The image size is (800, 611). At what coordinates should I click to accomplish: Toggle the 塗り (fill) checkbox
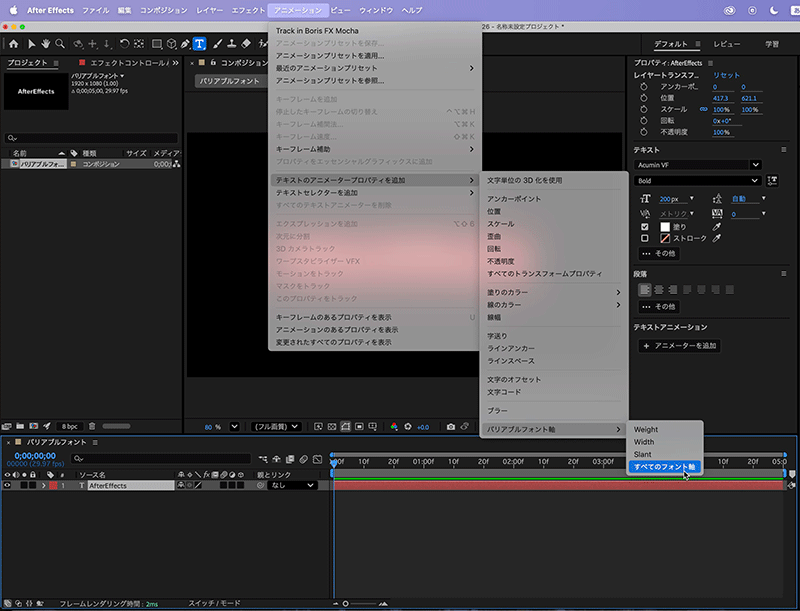645,227
